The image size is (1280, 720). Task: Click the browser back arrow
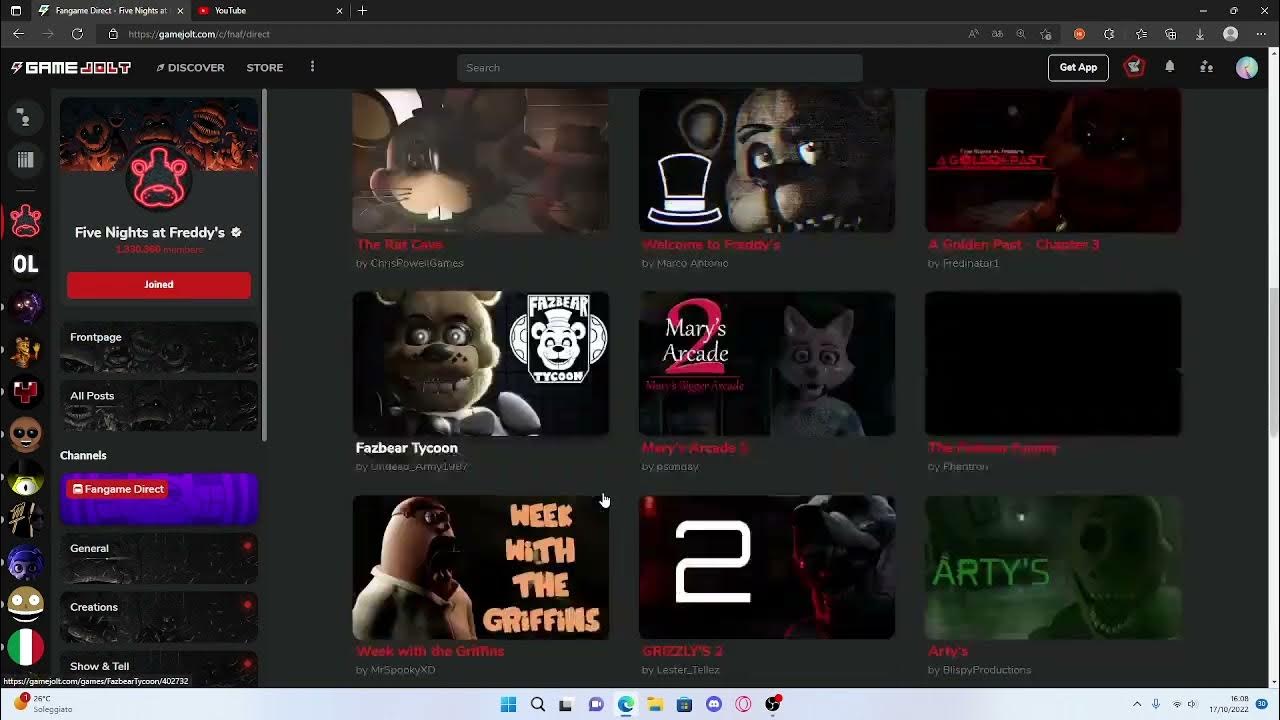[18, 34]
